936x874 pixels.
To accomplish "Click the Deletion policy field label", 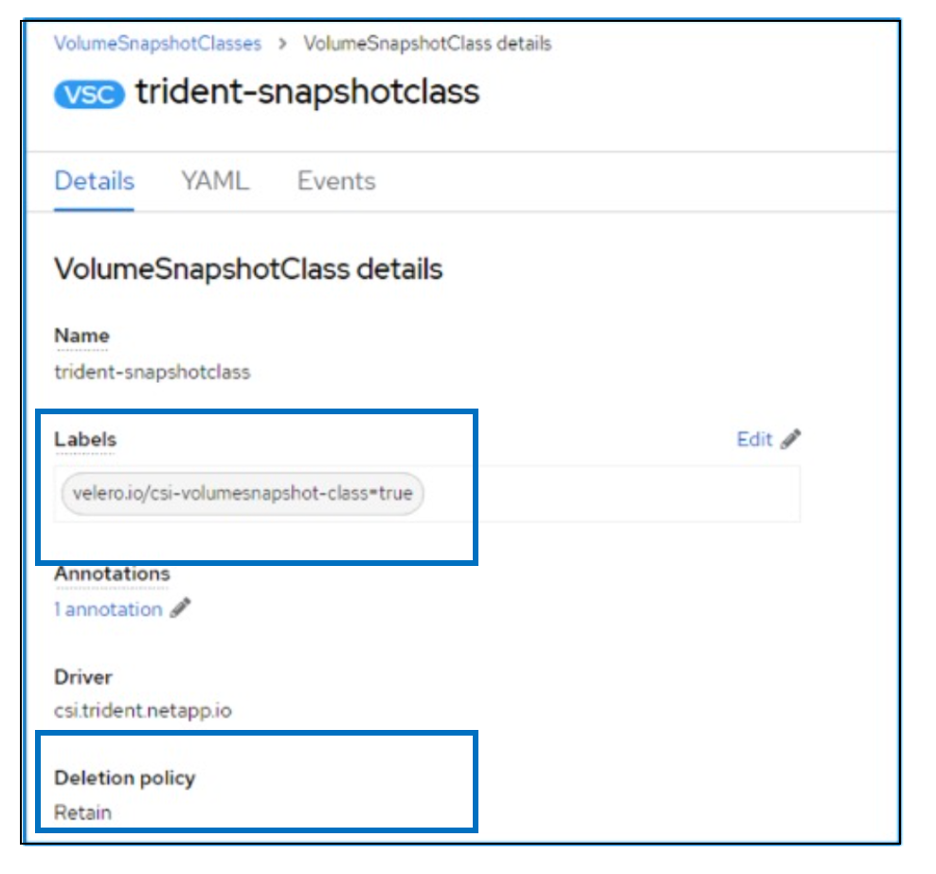I will tap(125, 778).
